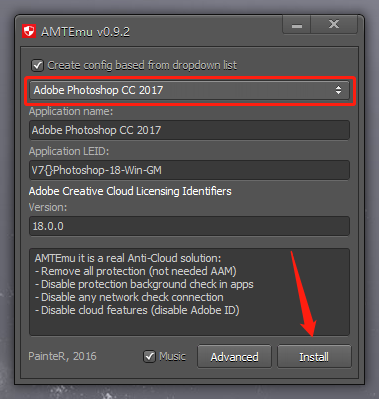Disable the Music checkbox
379x399 pixels.
pos(149,356)
